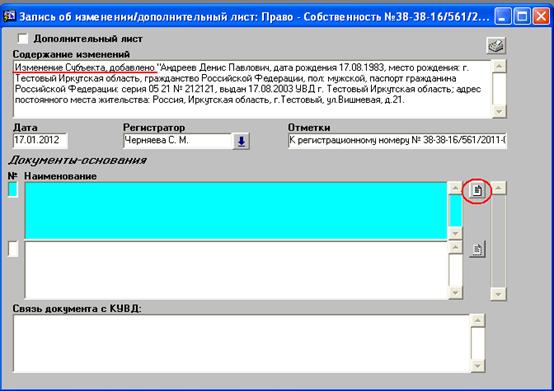Up arrow of white row scrollbar
The image size is (554, 391).
[455, 247]
